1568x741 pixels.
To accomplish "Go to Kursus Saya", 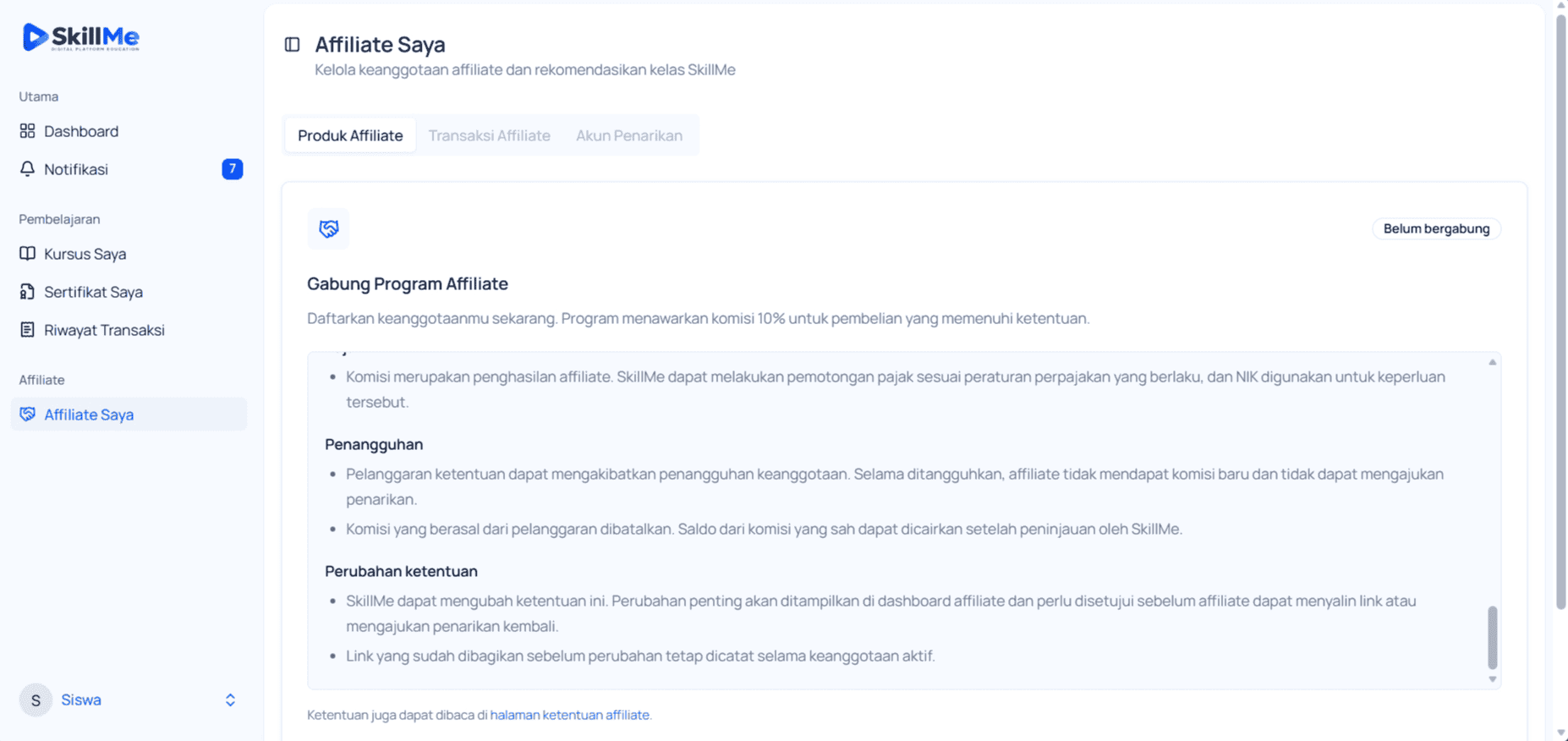I will (x=129, y=254).
